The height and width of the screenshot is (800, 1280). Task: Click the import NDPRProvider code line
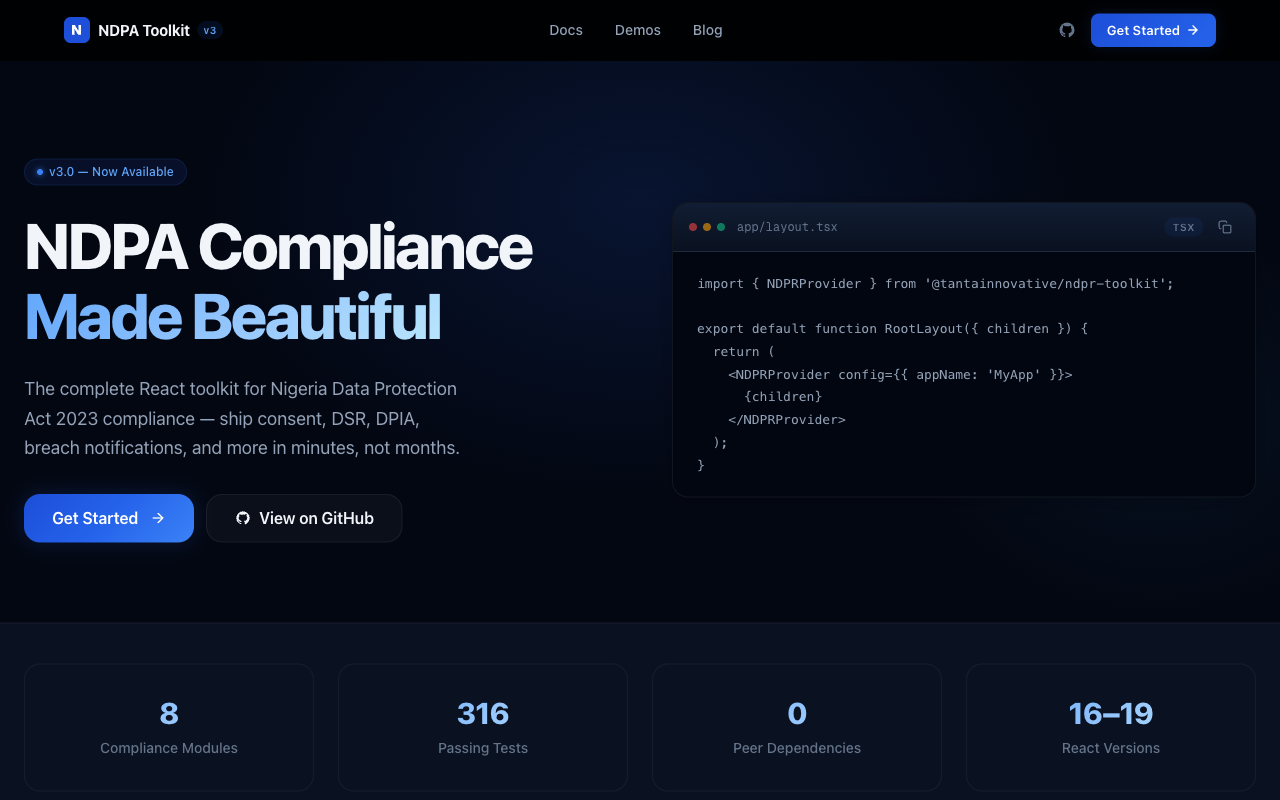[935, 284]
